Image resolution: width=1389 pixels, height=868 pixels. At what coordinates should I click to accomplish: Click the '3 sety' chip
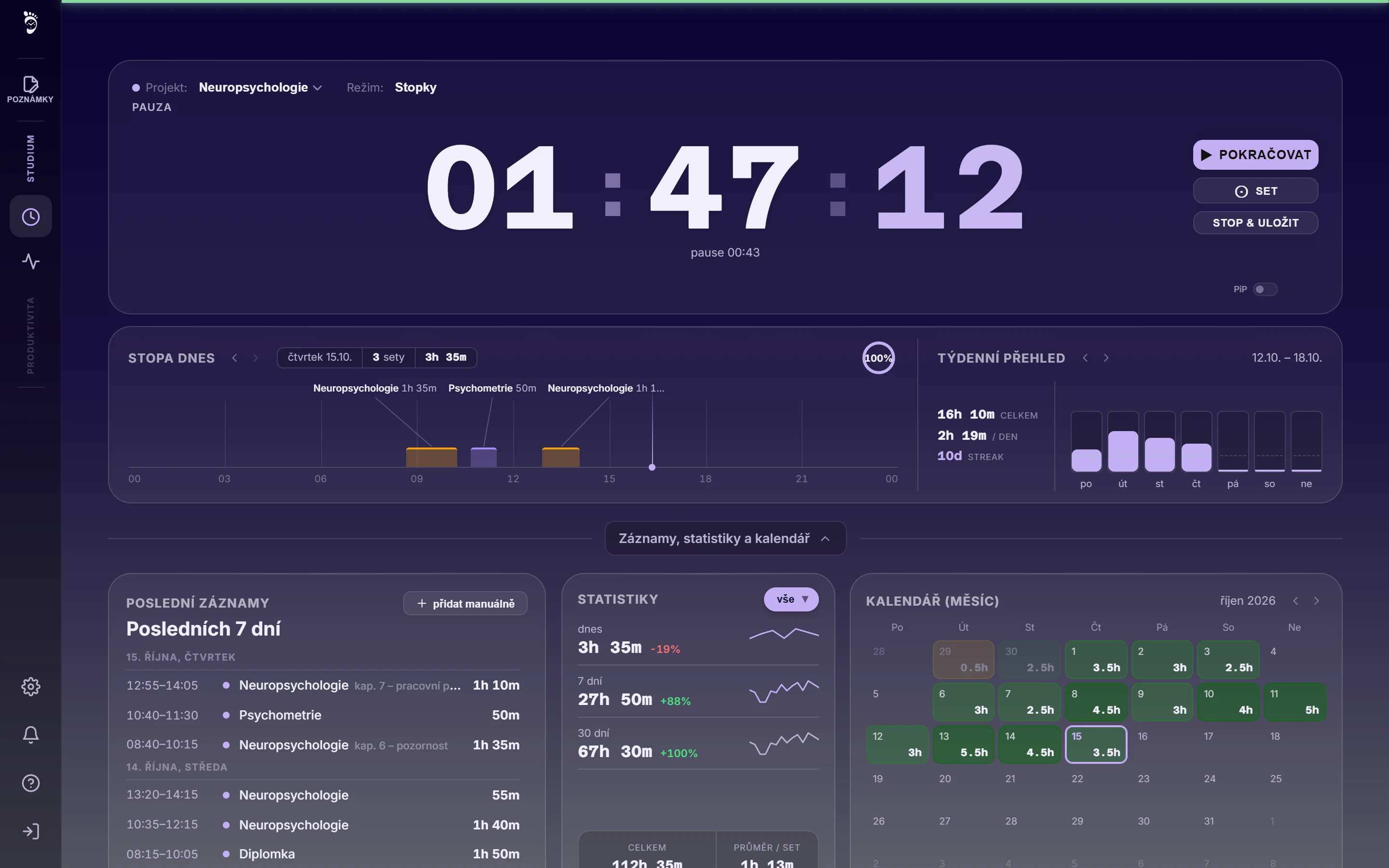tap(389, 357)
